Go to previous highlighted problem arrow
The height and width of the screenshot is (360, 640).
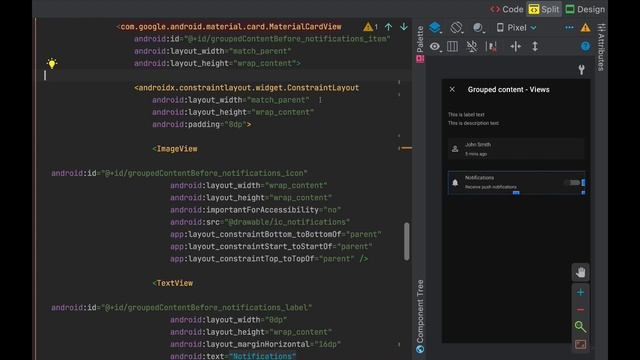388,27
